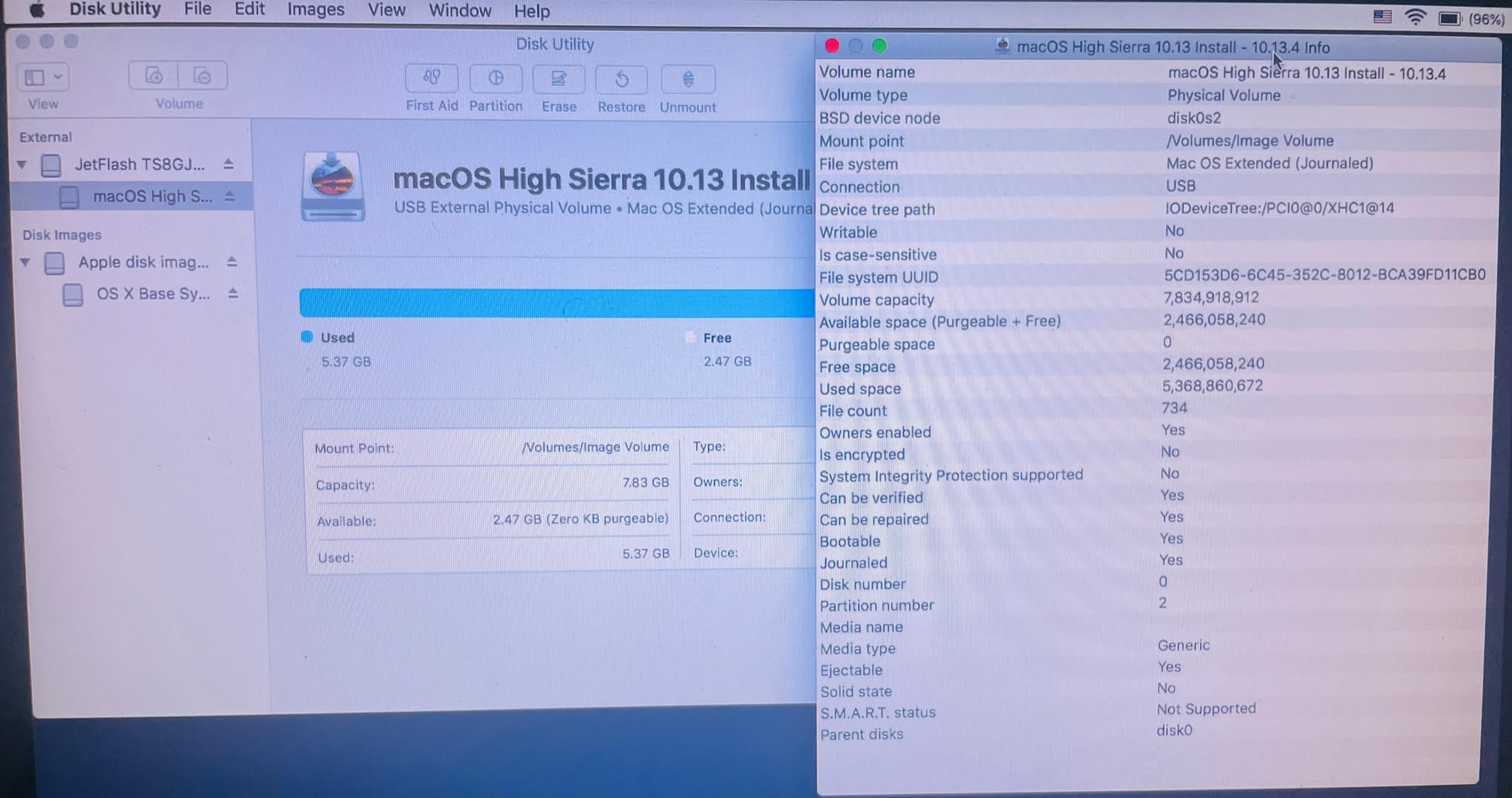The height and width of the screenshot is (798, 1512).
Task: Click the Restore toolbar icon
Action: (x=622, y=79)
